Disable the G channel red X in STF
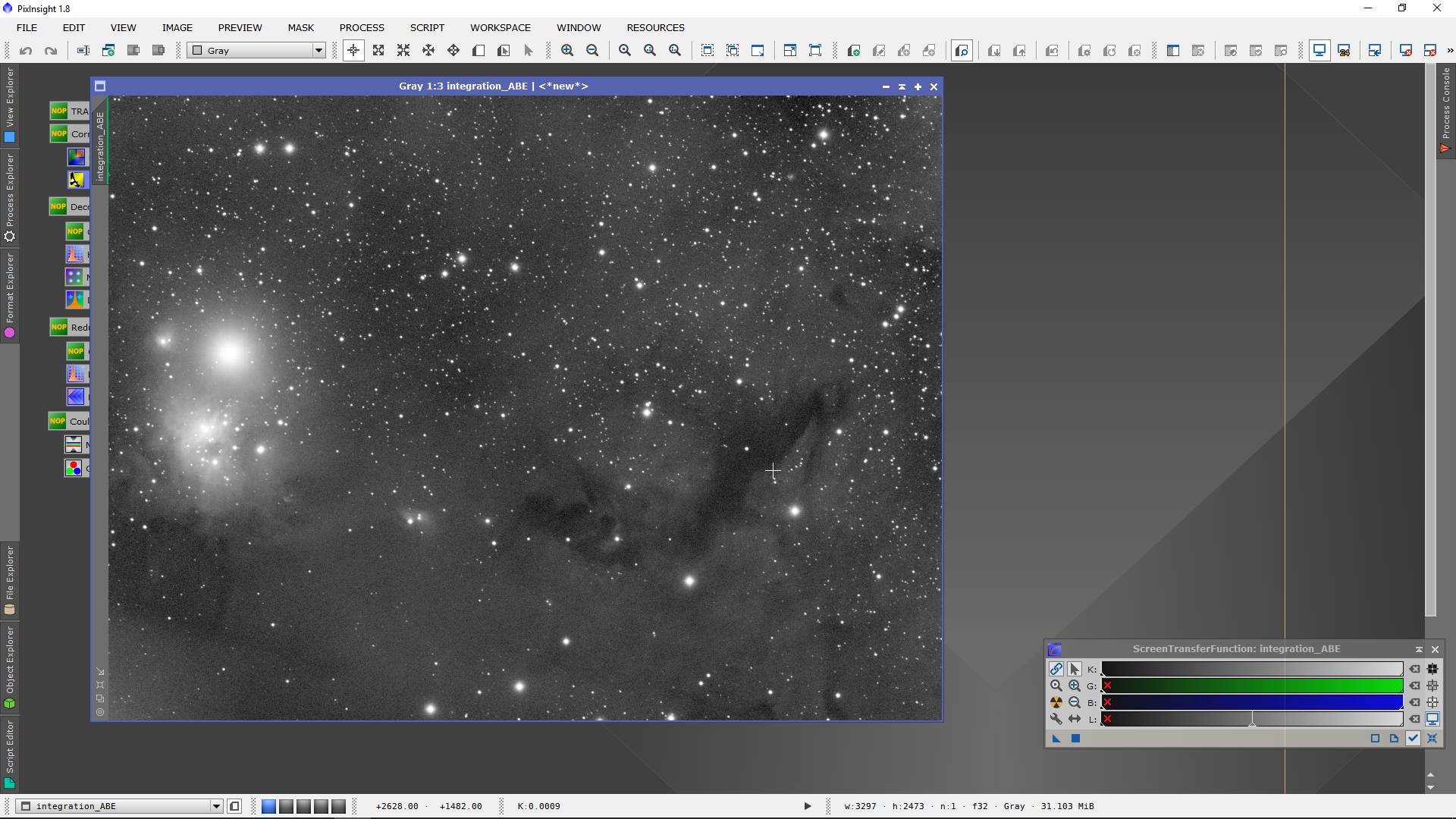 point(1107,686)
